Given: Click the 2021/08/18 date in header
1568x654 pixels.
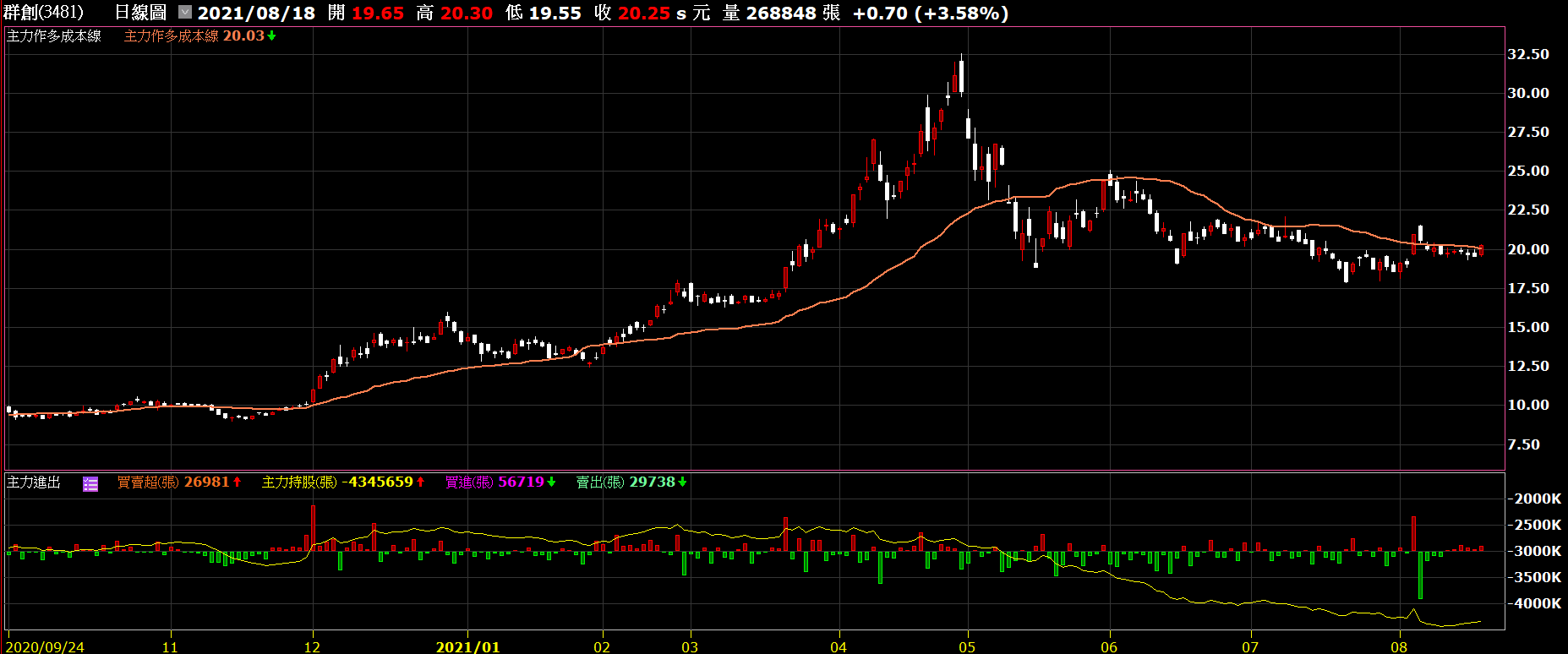Looking at the screenshot, I should (x=256, y=14).
